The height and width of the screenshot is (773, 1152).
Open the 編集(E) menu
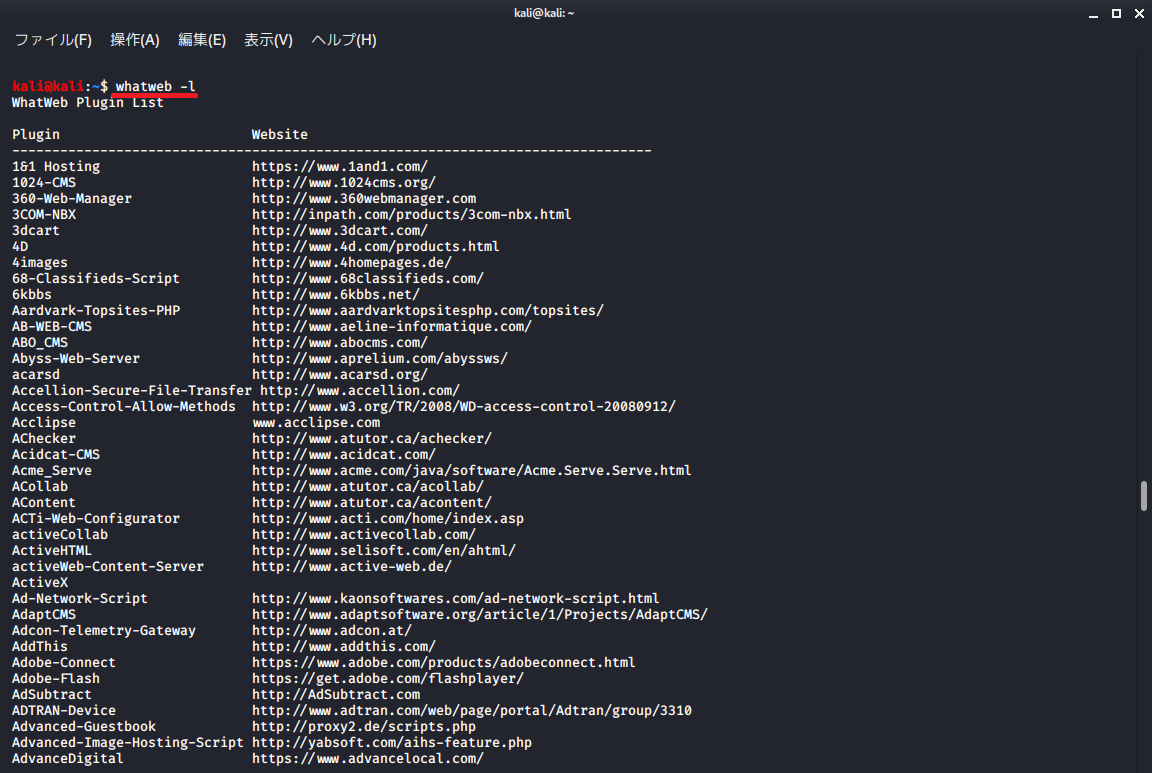coord(202,40)
